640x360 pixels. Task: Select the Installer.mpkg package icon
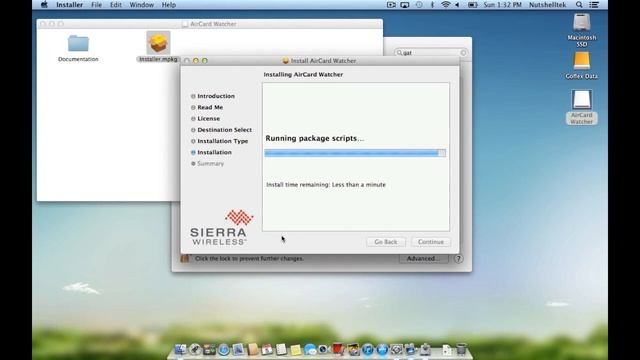(158, 42)
